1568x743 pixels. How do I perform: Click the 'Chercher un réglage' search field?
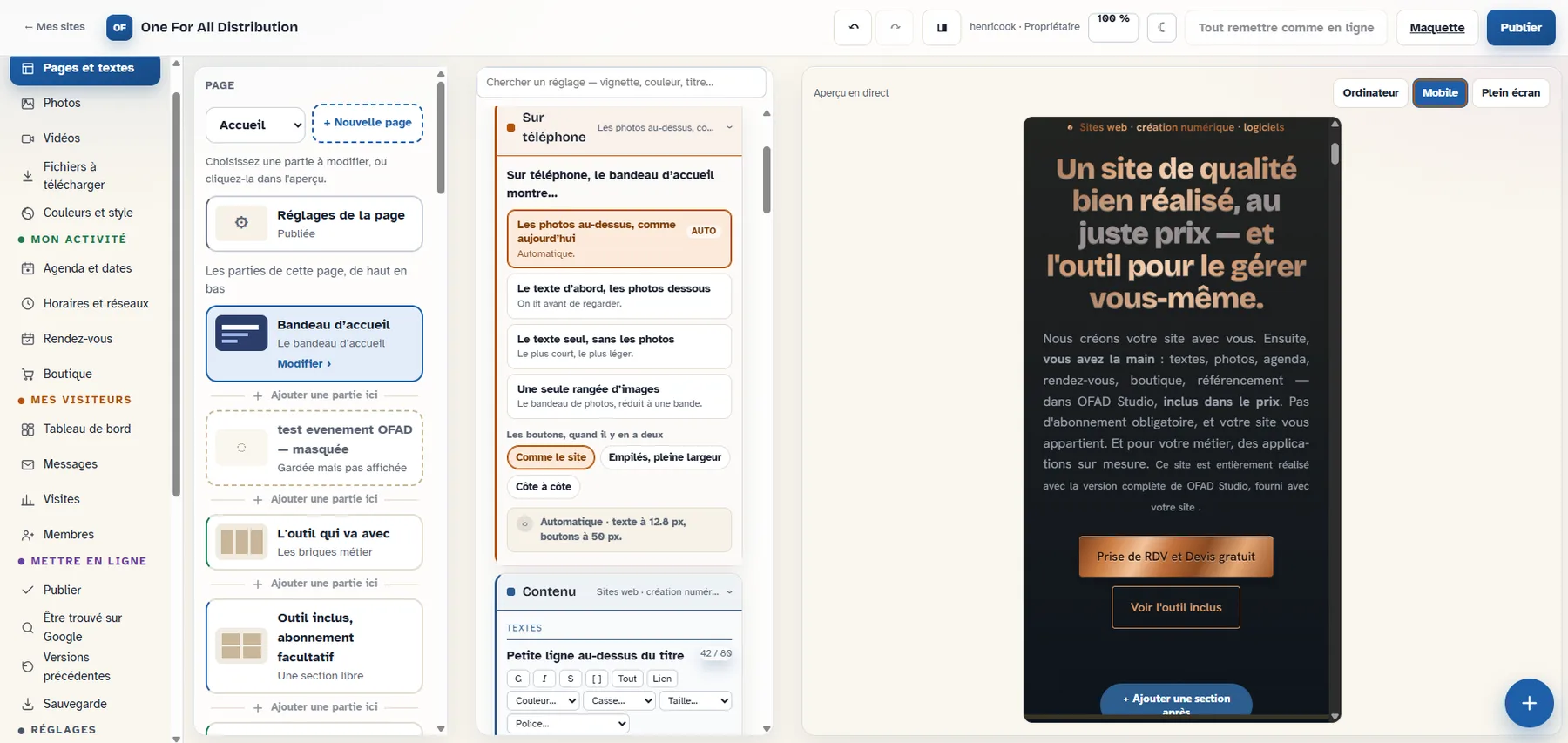pos(621,82)
